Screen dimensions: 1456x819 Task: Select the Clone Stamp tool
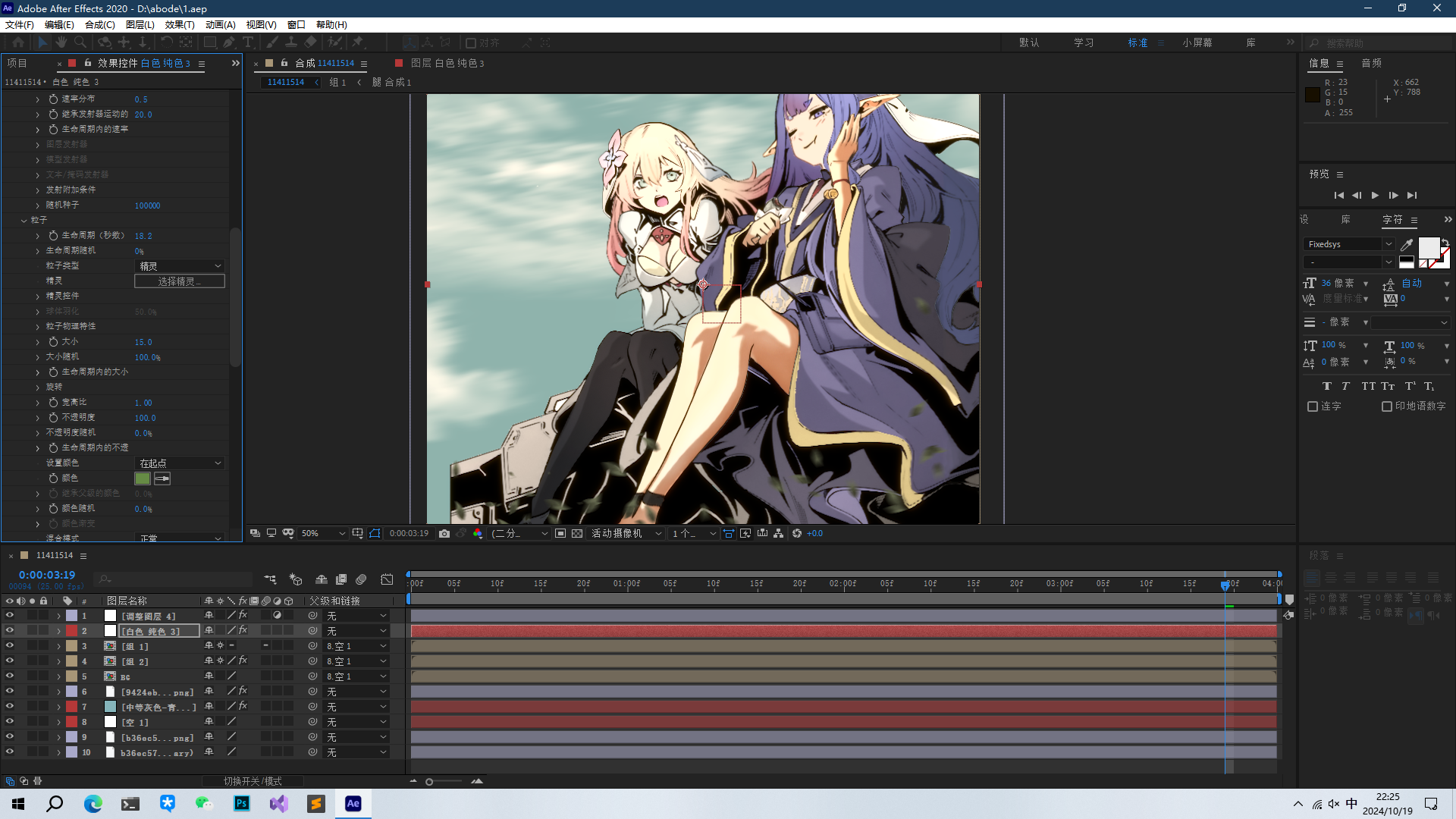coord(291,42)
